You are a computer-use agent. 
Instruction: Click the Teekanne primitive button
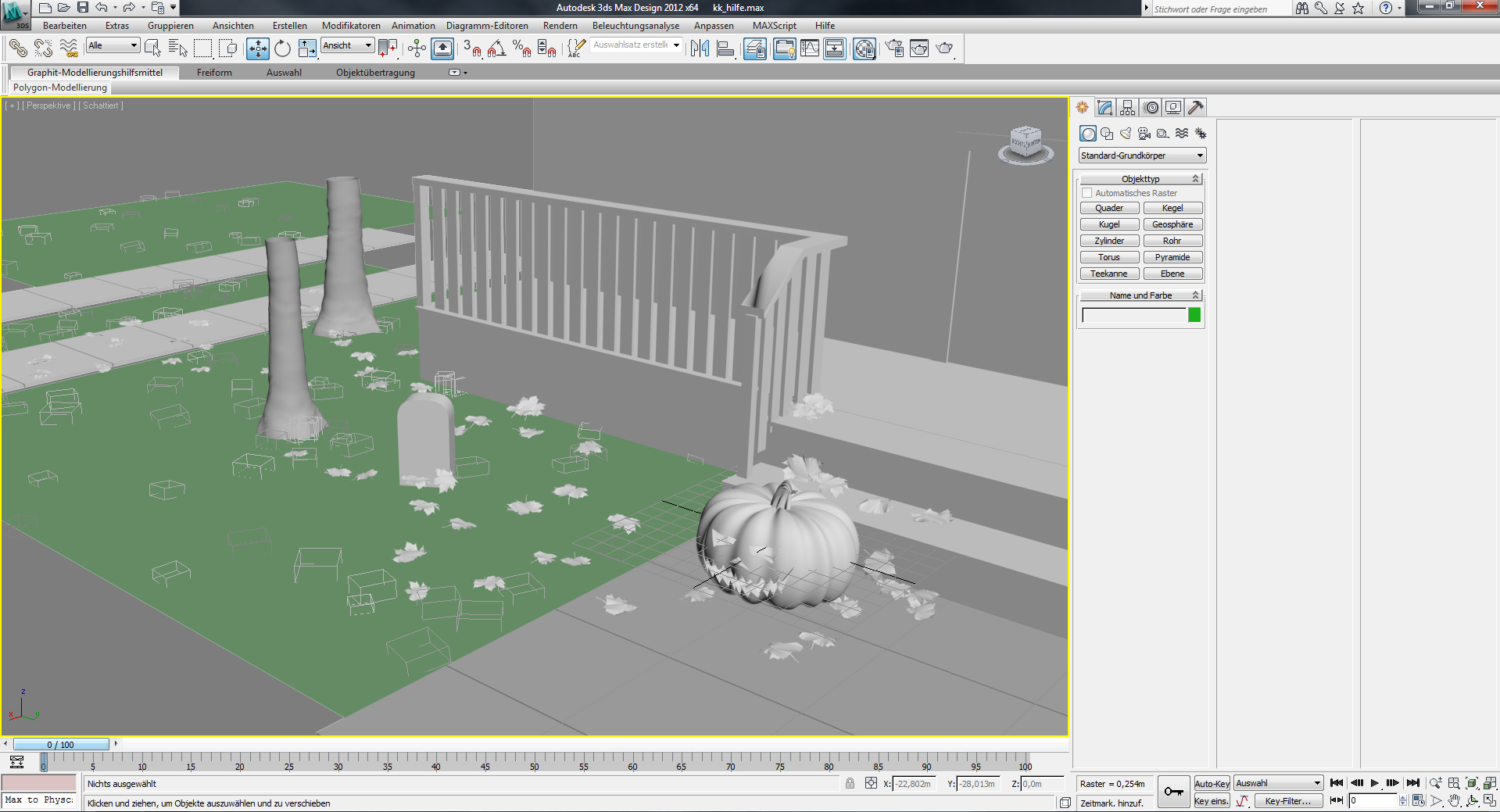tap(1109, 274)
